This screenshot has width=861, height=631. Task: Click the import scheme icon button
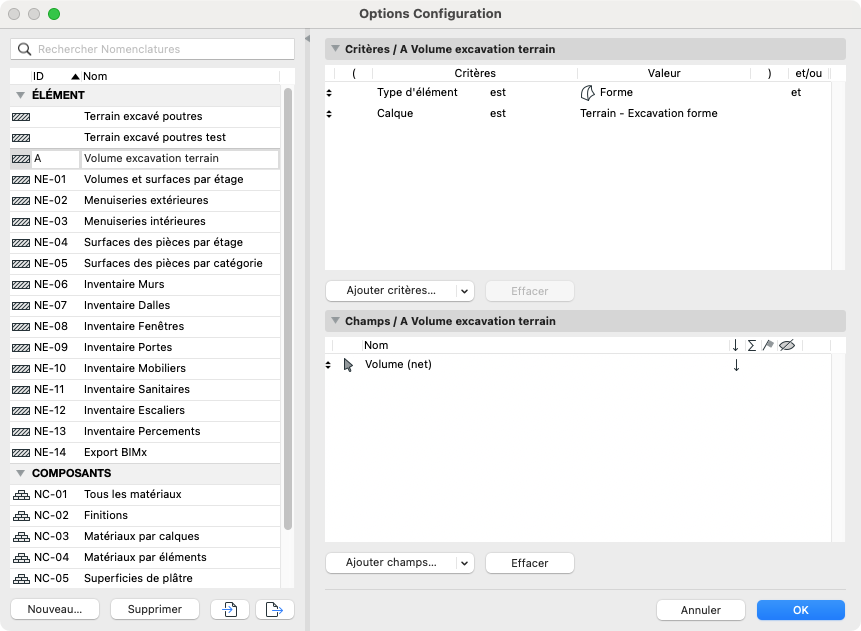tap(230, 609)
